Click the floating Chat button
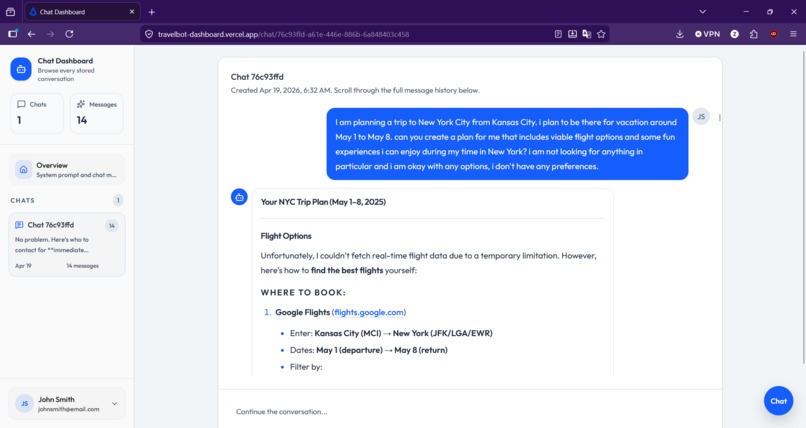The height and width of the screenshot is (428, 806). tap(778, 401)
